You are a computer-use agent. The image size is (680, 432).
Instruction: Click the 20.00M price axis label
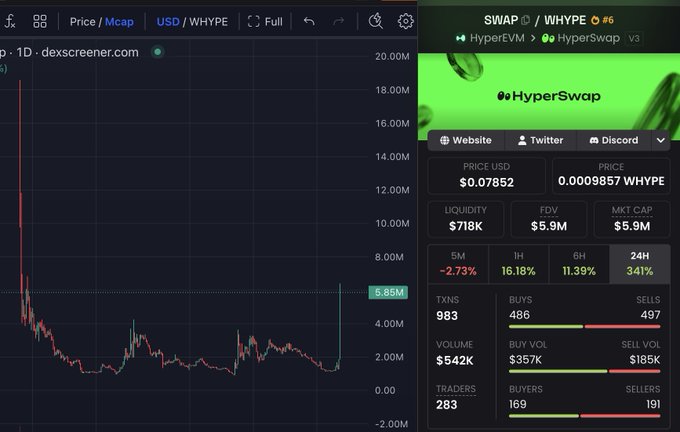(x=392, y=56)
